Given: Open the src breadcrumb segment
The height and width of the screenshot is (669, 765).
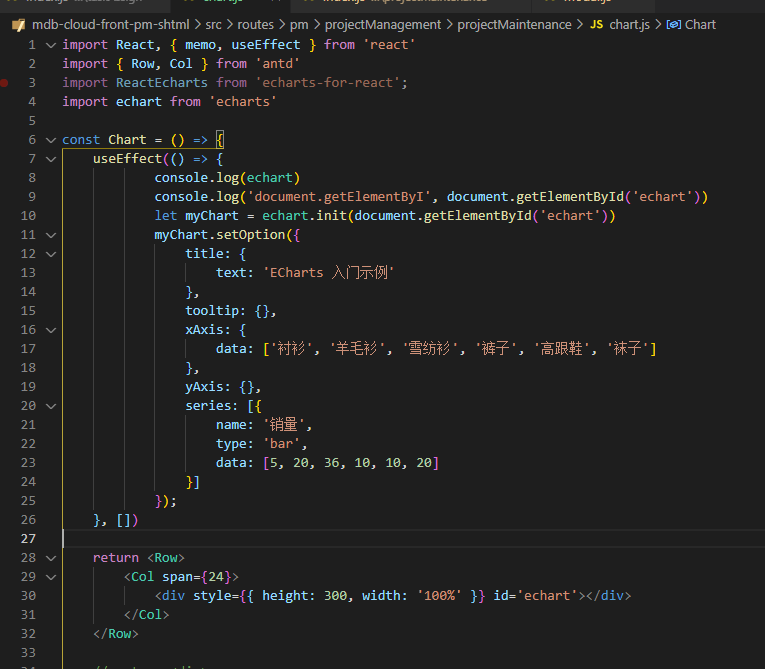Looking at the screenshot, I should coord(213,24).
